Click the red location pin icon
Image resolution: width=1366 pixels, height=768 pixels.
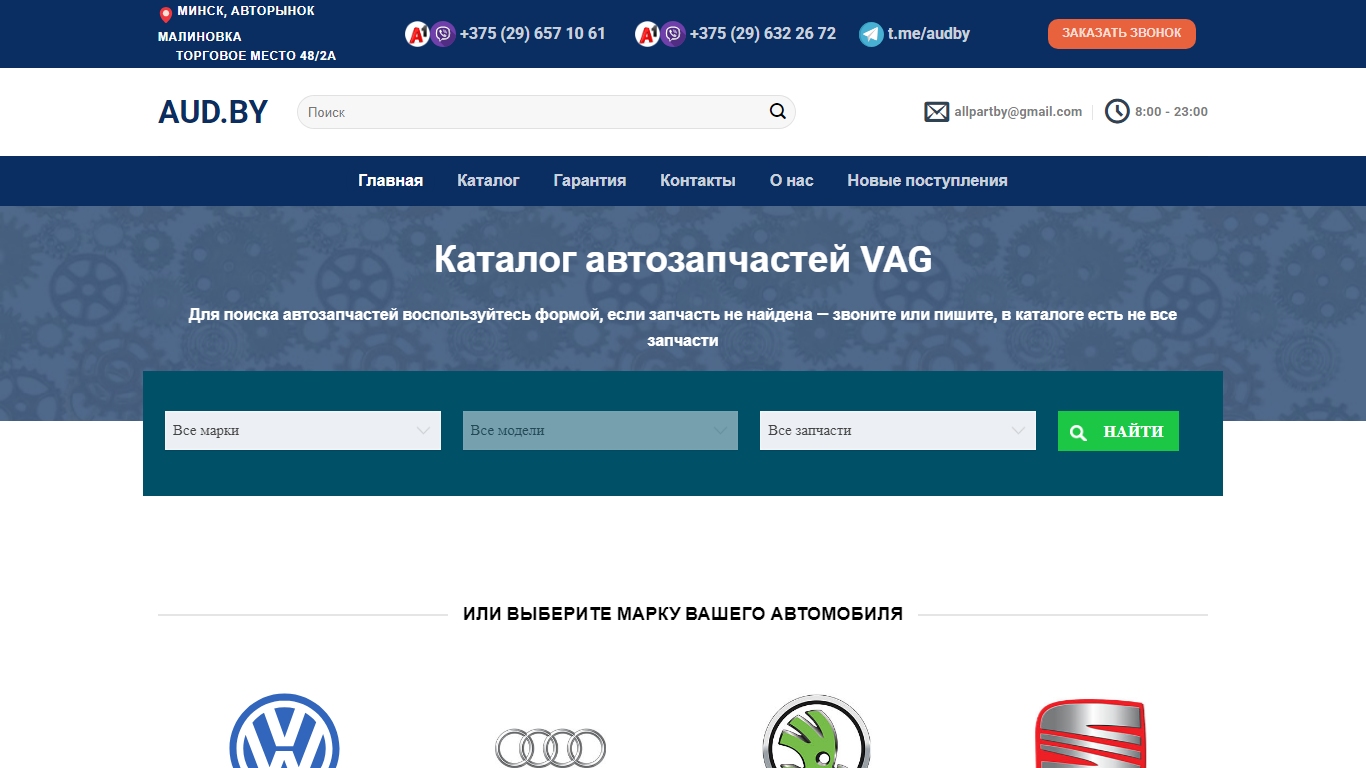(166, 14)
